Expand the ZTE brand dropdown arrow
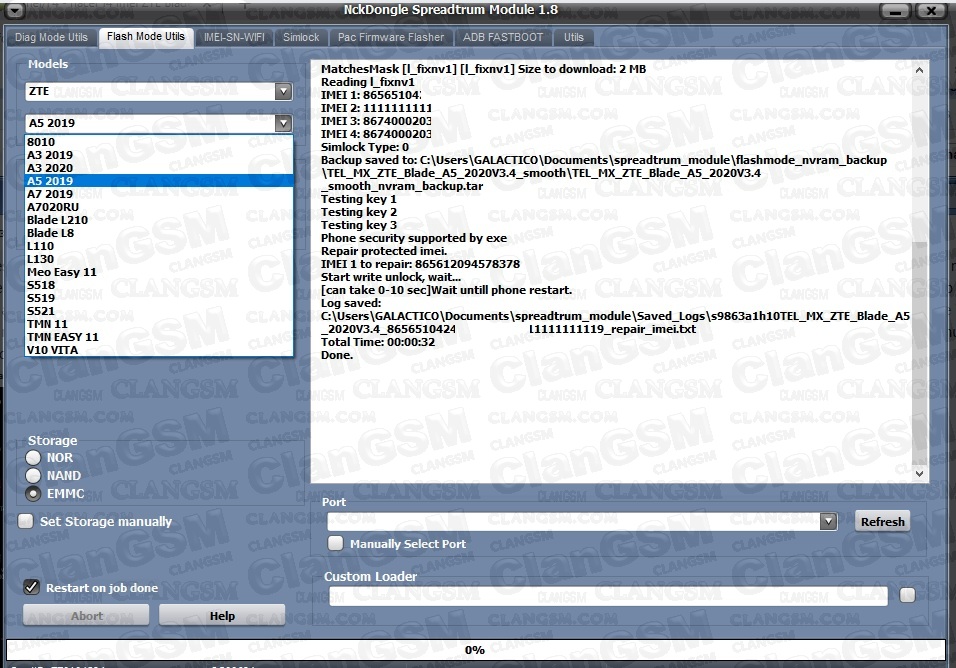 pyautogui.click(x=283, y=91)
